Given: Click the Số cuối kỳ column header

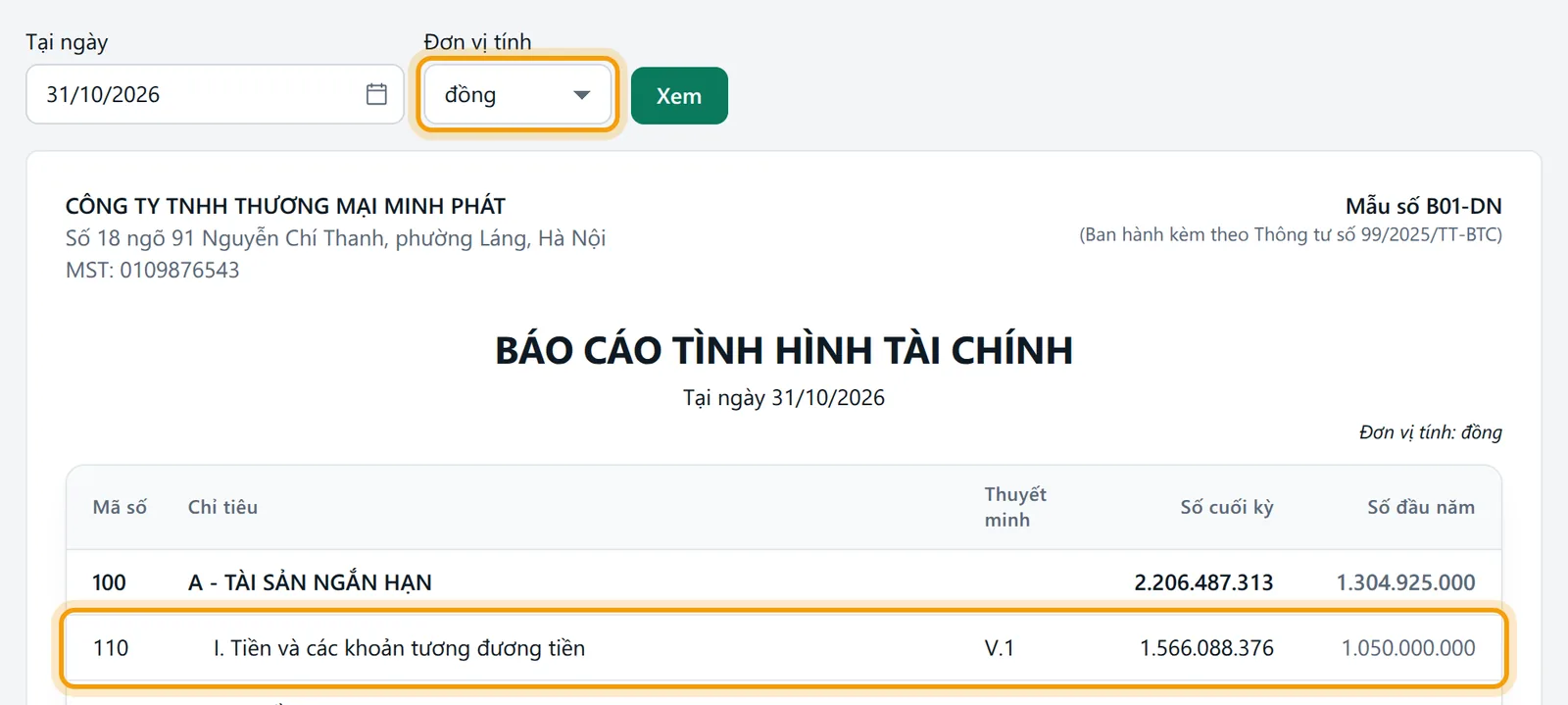Looking at the screenshot, I should (1227, 507).
